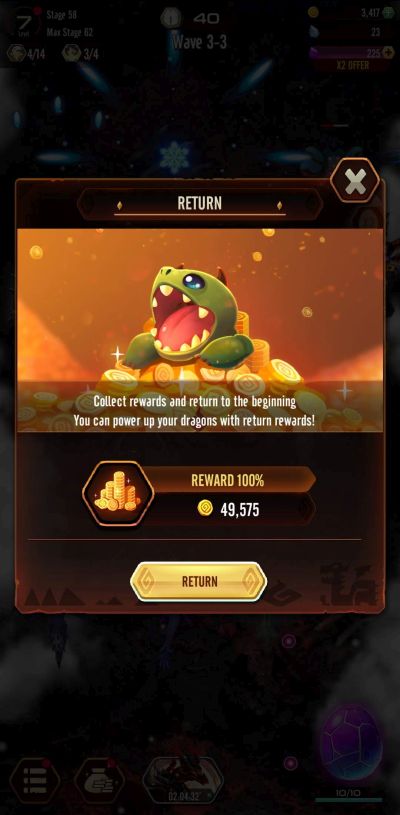Viewport: 400px width, 815px height.
Task: Tap the Wave 3-3 indicator
Action: point(199,42)
